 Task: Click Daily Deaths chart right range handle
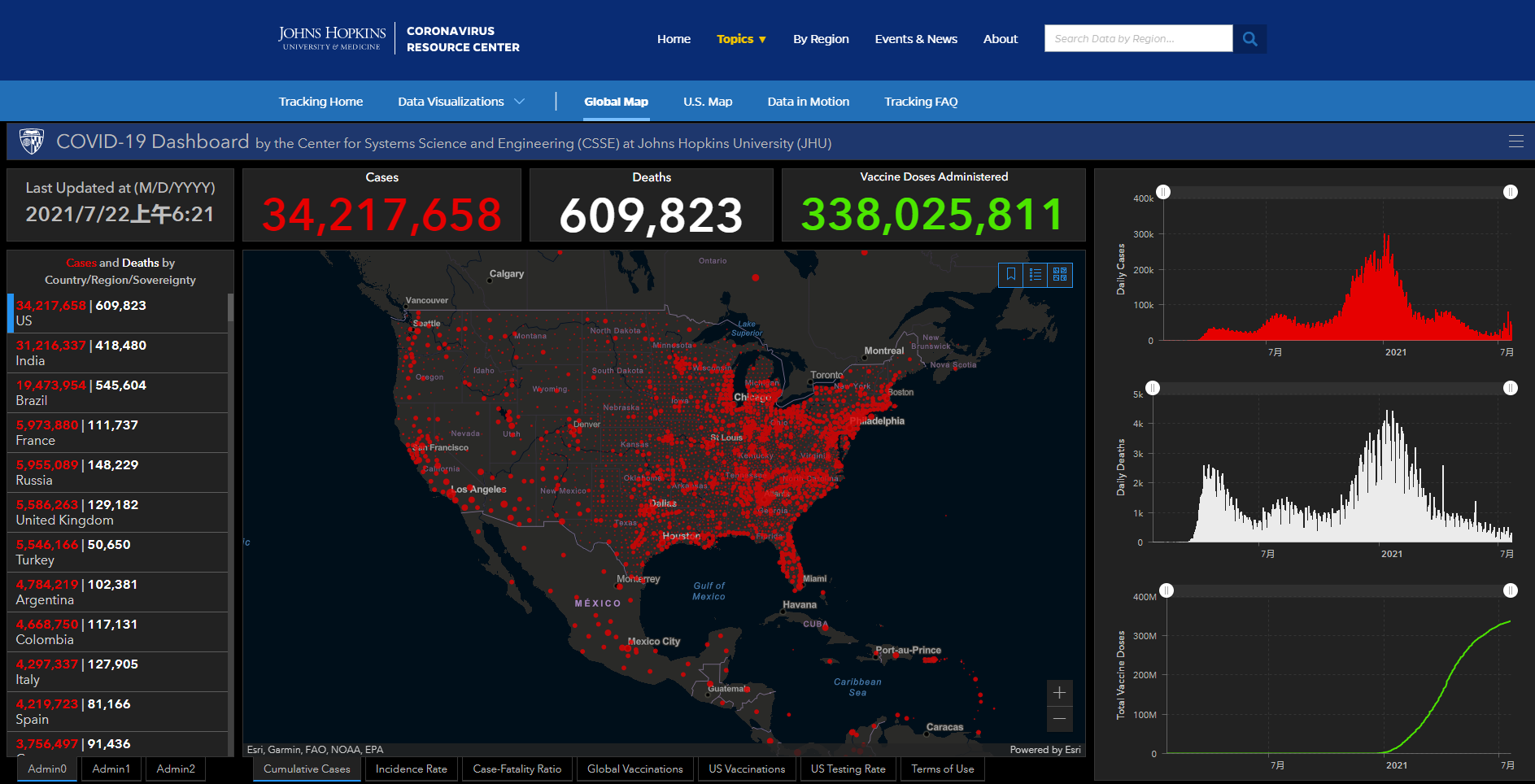1511,388
